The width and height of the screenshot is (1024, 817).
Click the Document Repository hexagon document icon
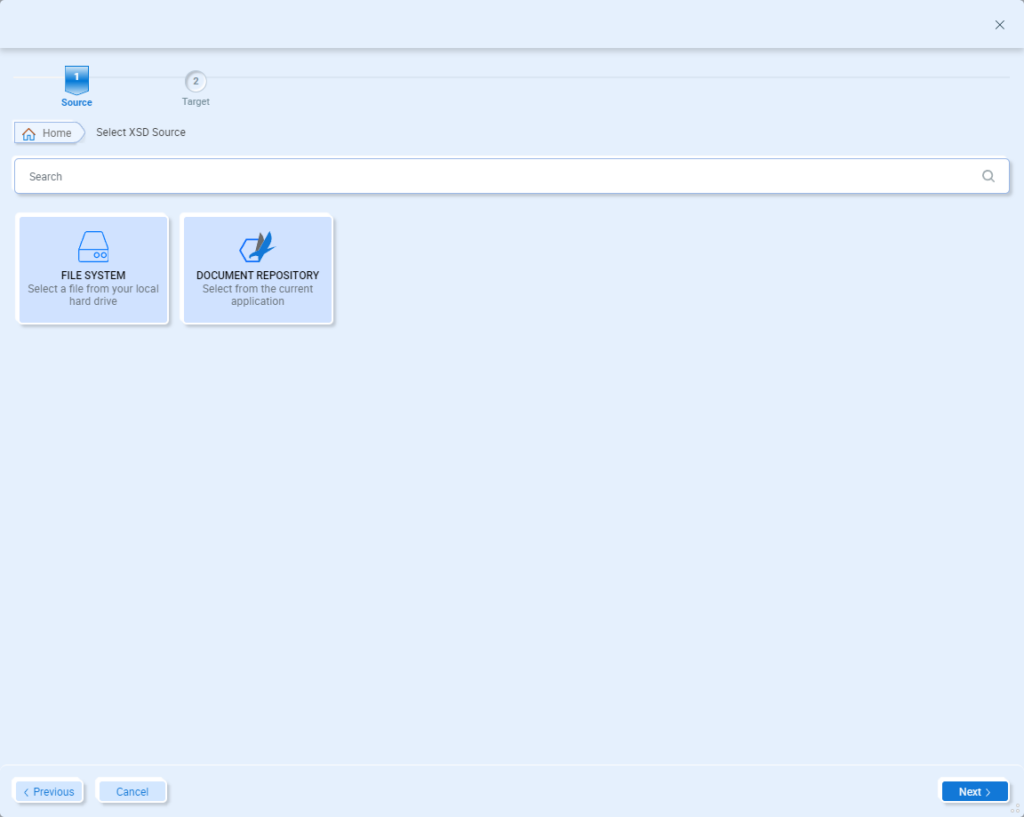click(257, 245)
